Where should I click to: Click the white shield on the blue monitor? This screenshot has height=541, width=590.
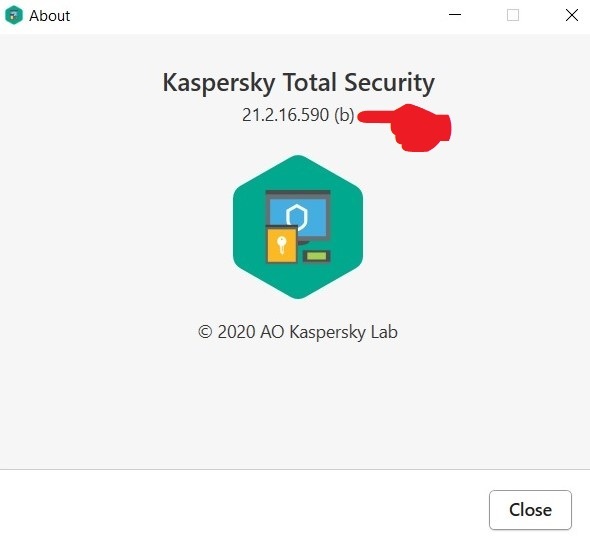coord(297,217)
